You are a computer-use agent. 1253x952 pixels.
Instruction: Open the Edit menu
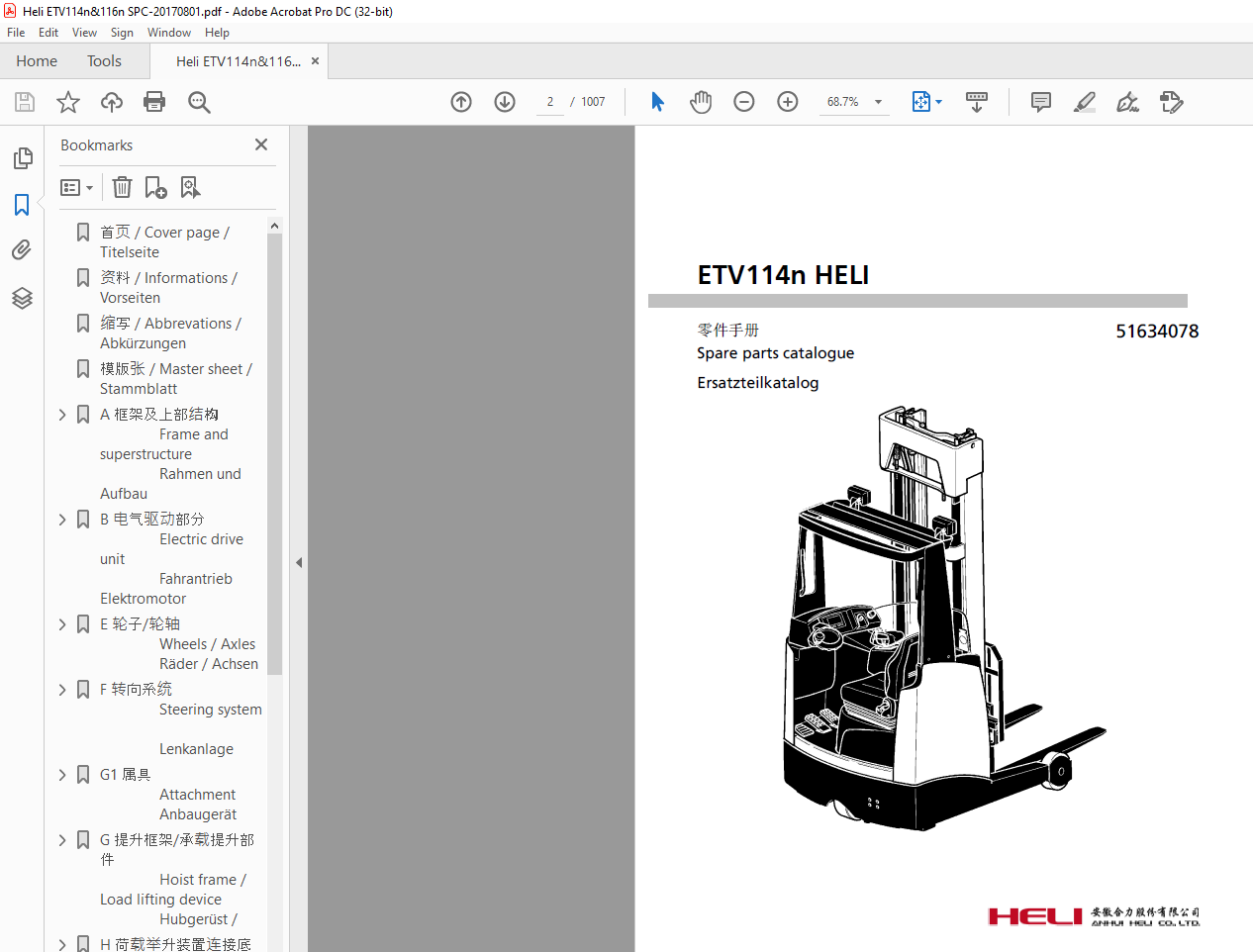(x=48, y=33)
